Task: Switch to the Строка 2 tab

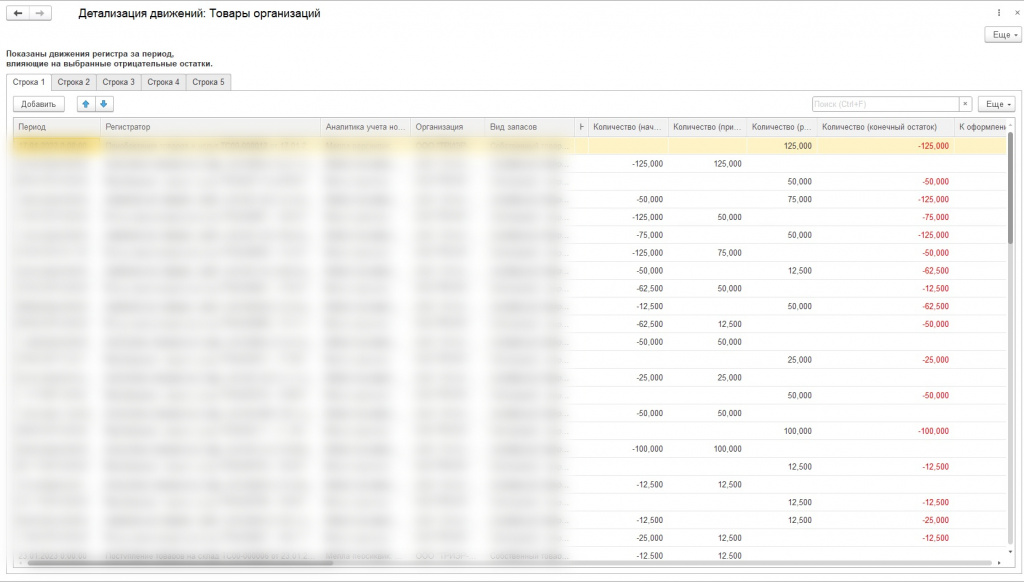Action: [74, 82]
